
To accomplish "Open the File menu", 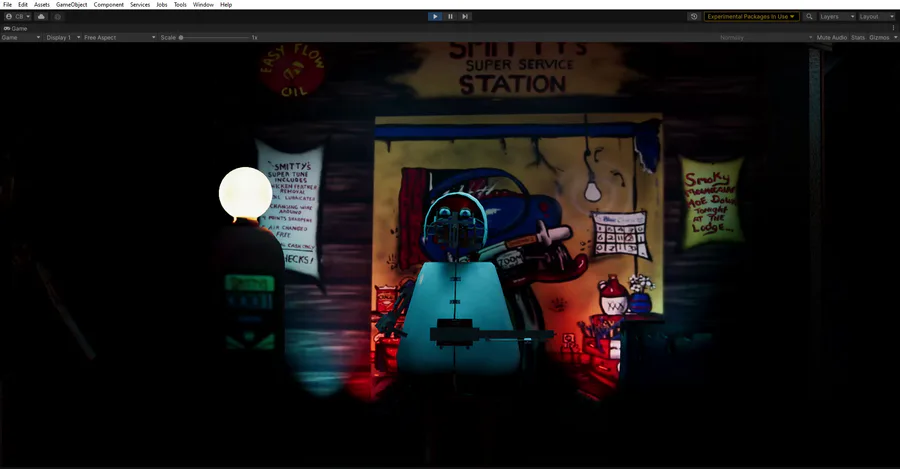I will pos(7,5).
